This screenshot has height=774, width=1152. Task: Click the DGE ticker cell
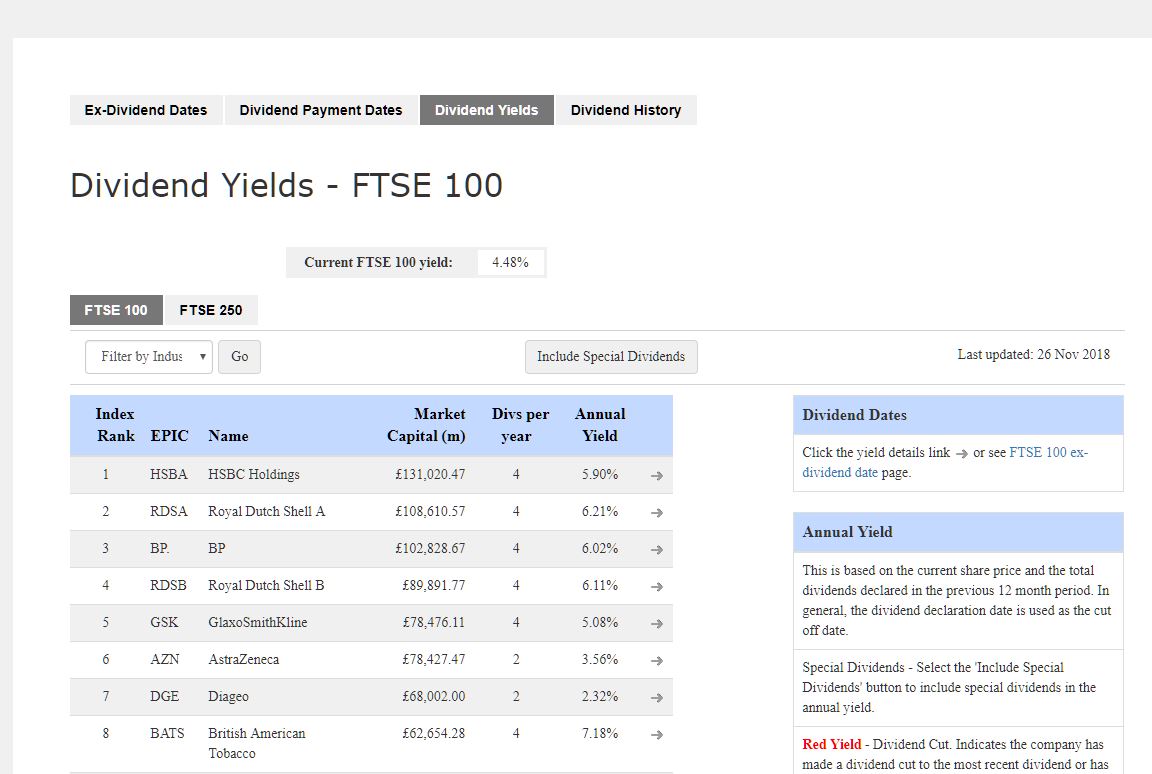point(165,696)
